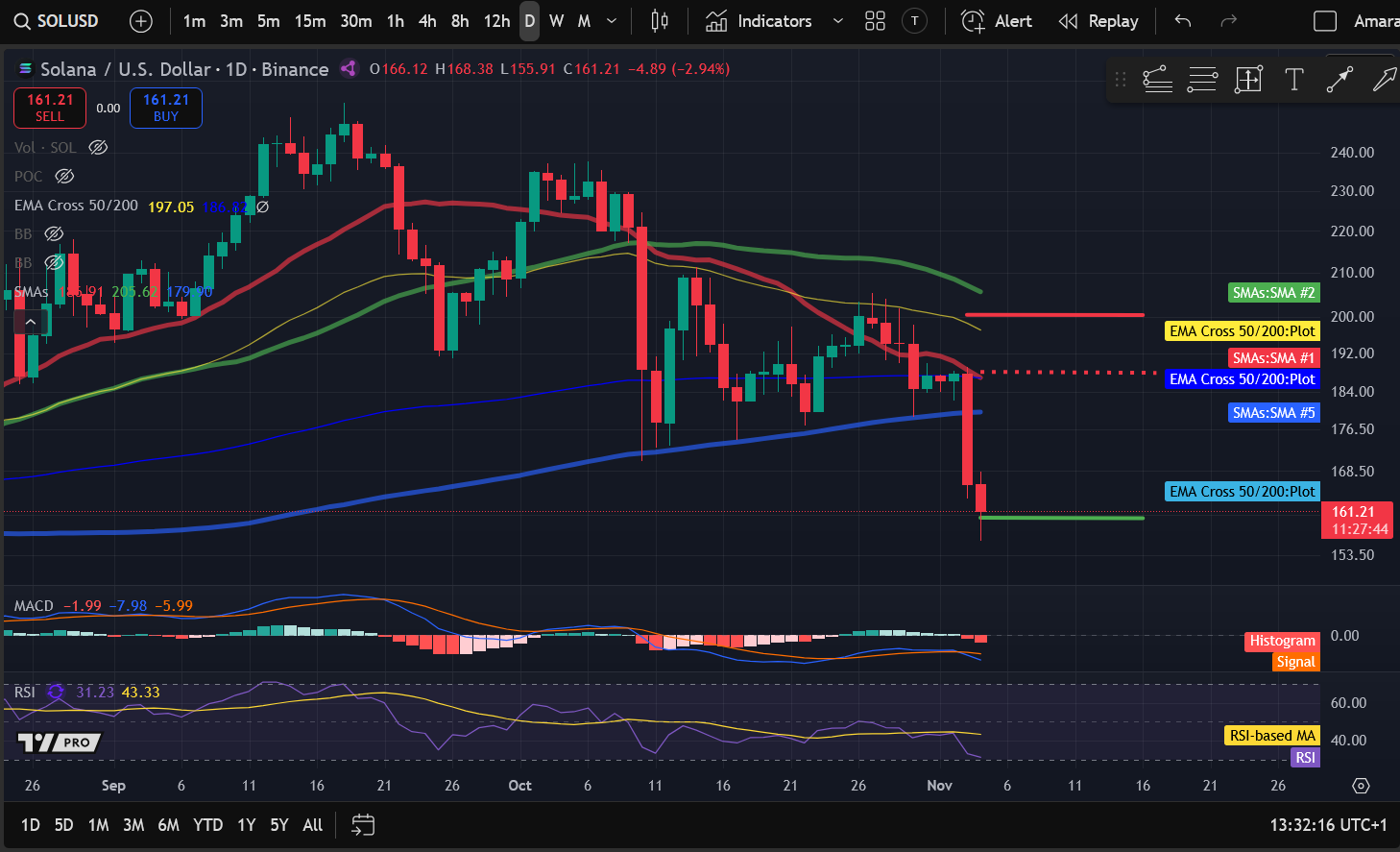Open the Indicators dropdown arrow
The image size is (1400, 852).
836,20
